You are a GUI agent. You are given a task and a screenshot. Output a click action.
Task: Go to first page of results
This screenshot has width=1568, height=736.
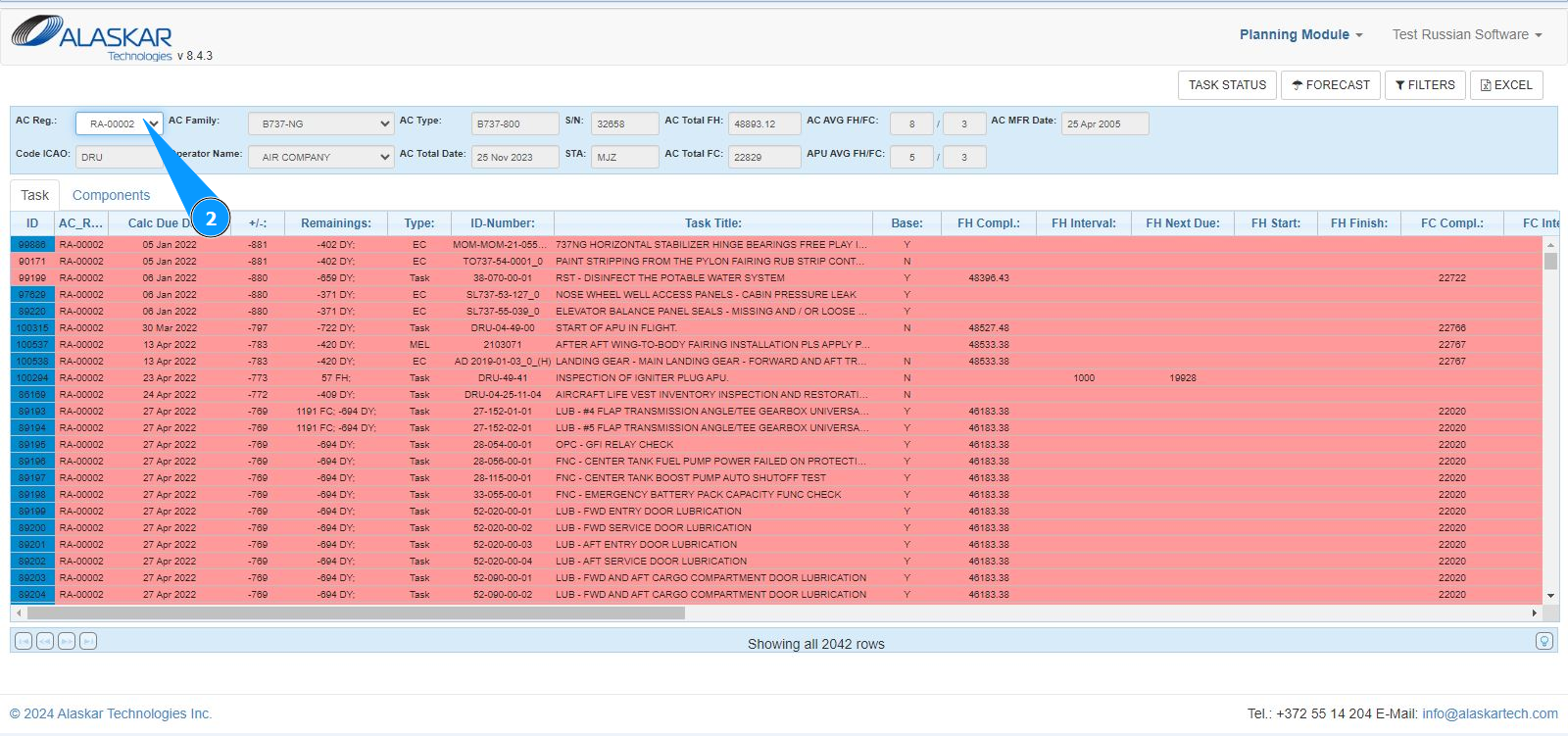(24, 641)
